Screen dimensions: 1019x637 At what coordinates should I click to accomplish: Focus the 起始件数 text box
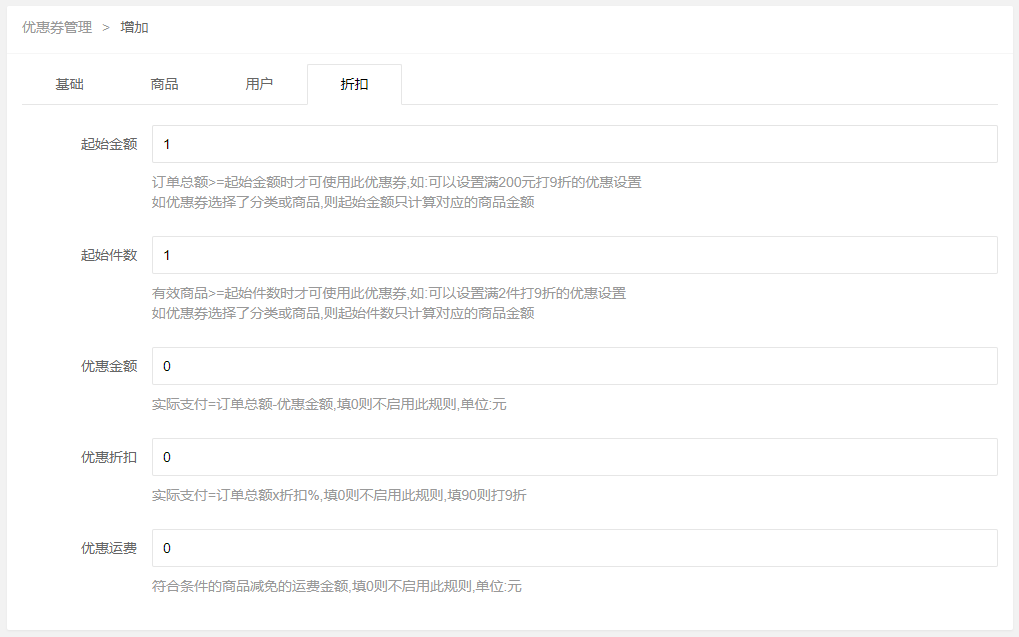point(574,255)
